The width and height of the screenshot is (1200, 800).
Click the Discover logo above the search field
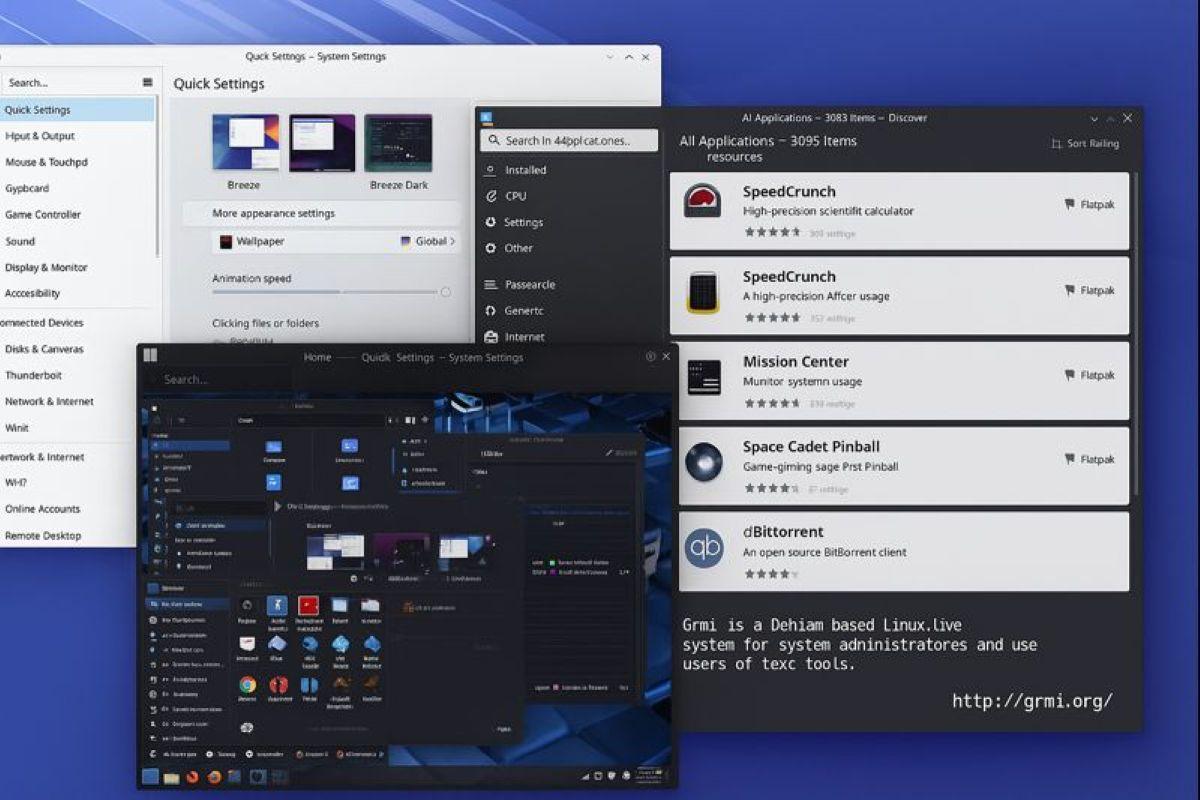[487, 118]
